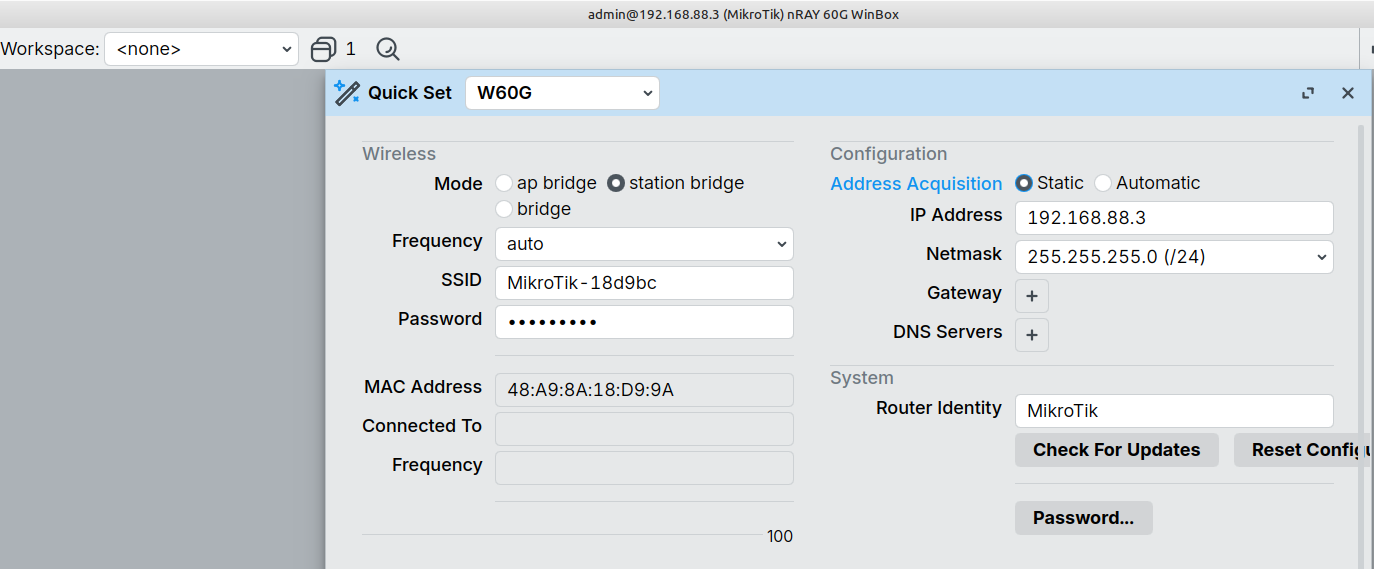Open the Netmask dropdown
Screen dimensions: 1374x569
click(1174, 257)
